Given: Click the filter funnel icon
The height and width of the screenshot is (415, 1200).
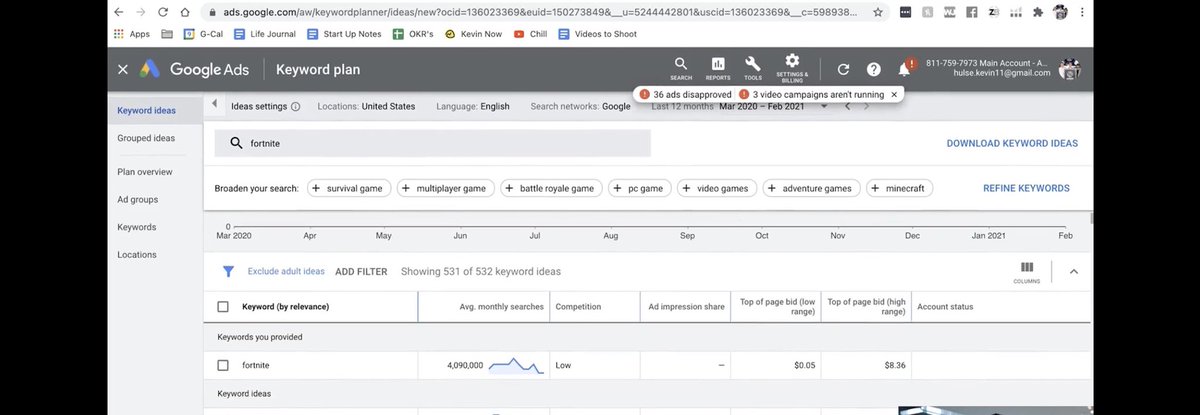Looking at the screenshot, I should (228, 271).
